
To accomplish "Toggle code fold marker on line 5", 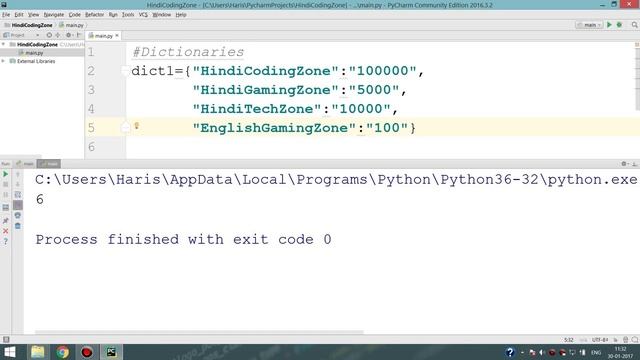I will [125, 128].
